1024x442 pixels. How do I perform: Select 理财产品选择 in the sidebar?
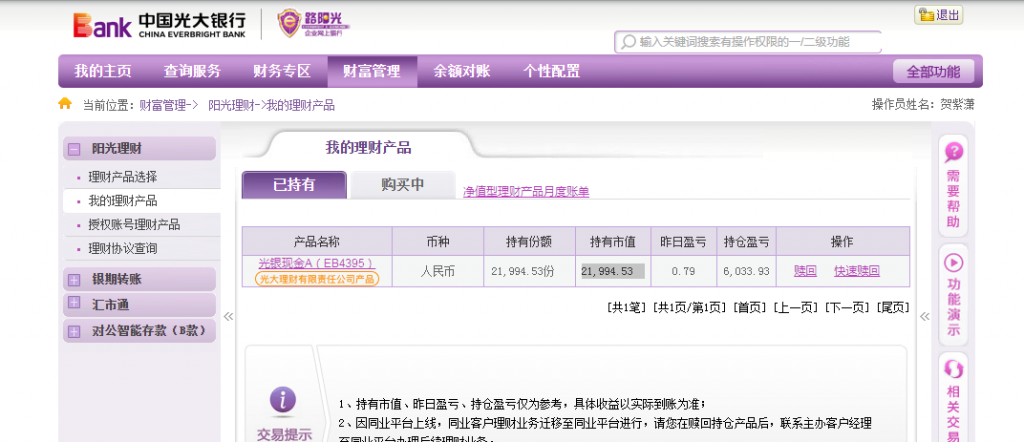point(123,177)
